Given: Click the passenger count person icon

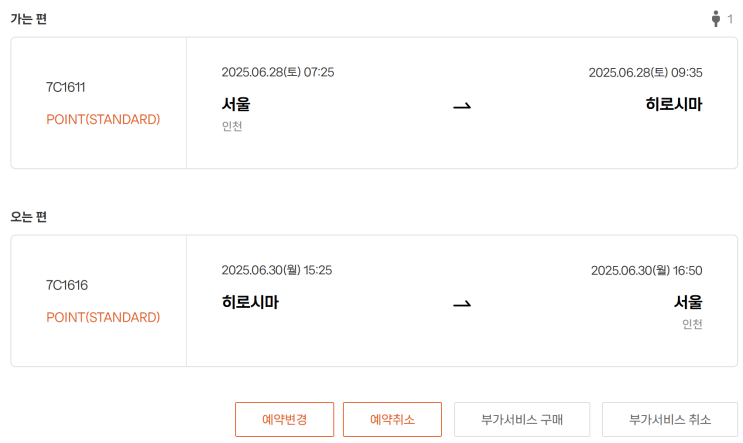Looking at the screenshot, I should point(716,18).
